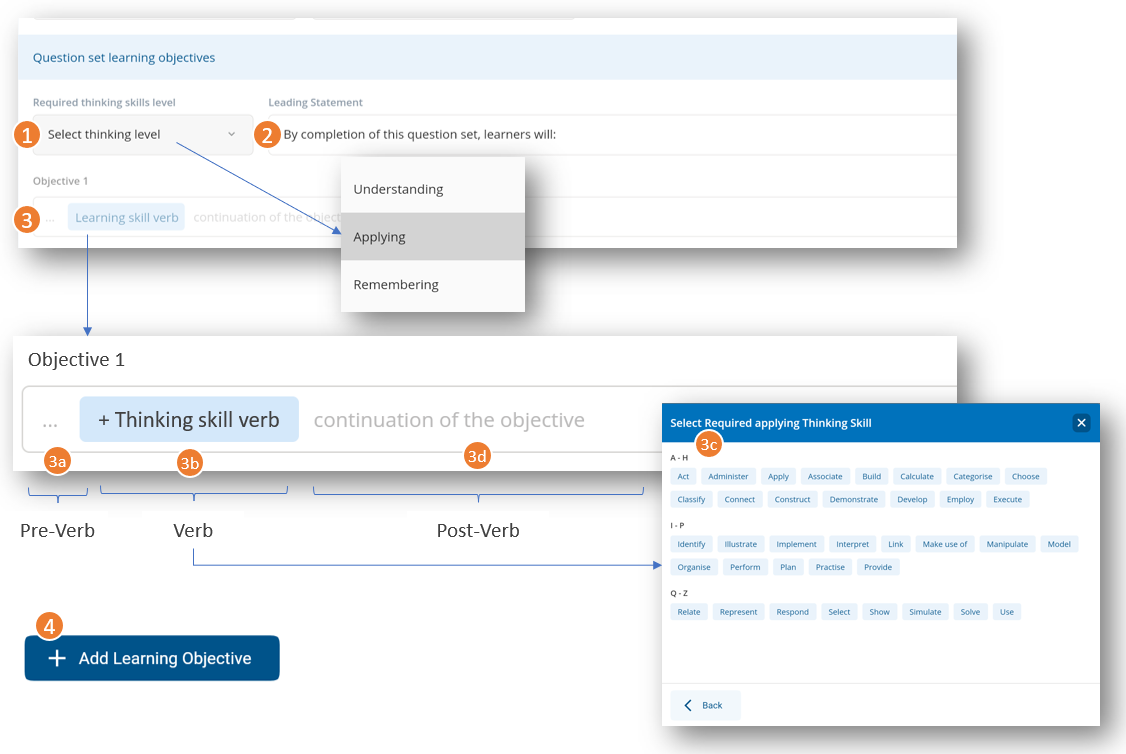Click the pre-verb ellipsis in Objective 1
Viewport: 1126px width, 754px height.
click(50, 421)
